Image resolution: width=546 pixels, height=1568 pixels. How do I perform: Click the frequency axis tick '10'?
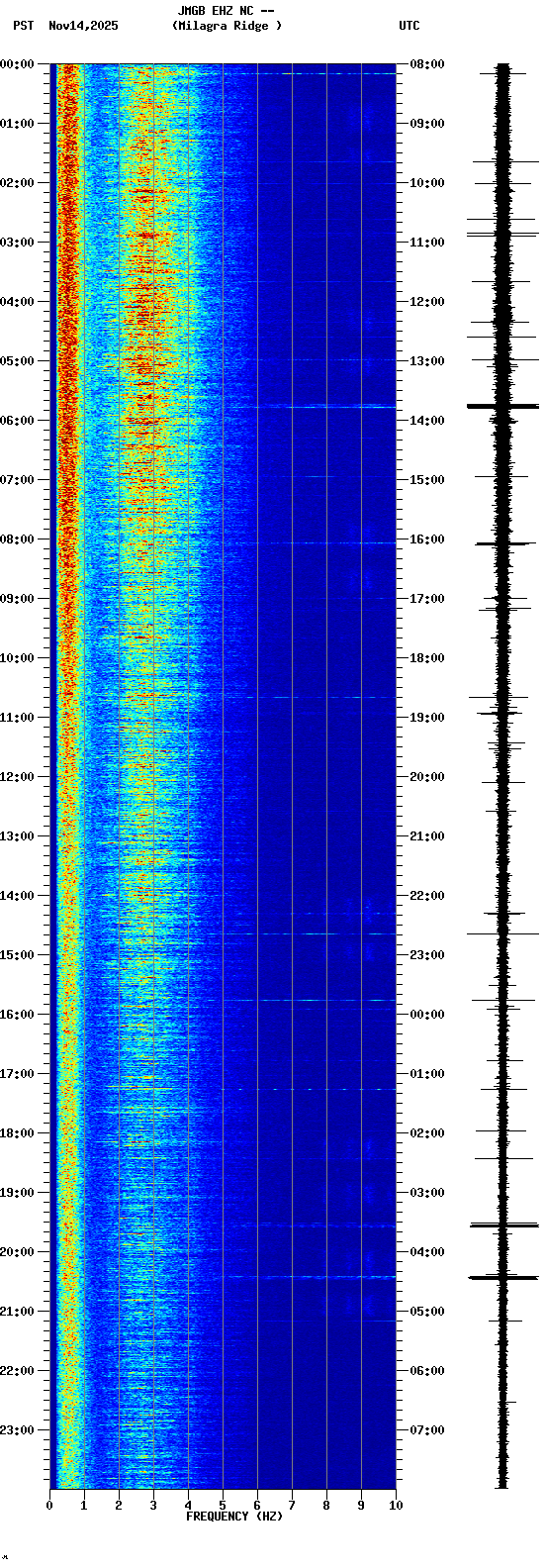(x=396, y=1506)
